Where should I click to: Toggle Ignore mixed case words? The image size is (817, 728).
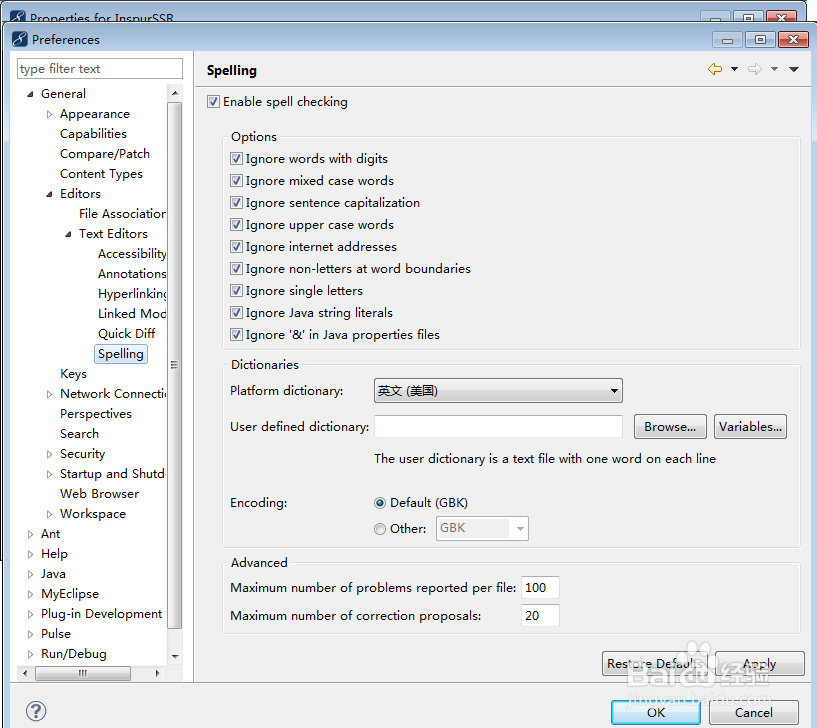click(x=236, y=181)
